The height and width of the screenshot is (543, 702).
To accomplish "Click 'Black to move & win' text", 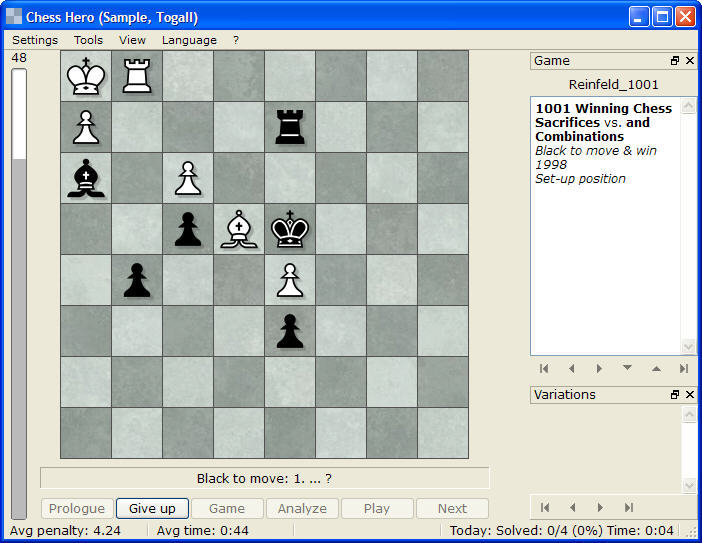I will tap(596, 150).
